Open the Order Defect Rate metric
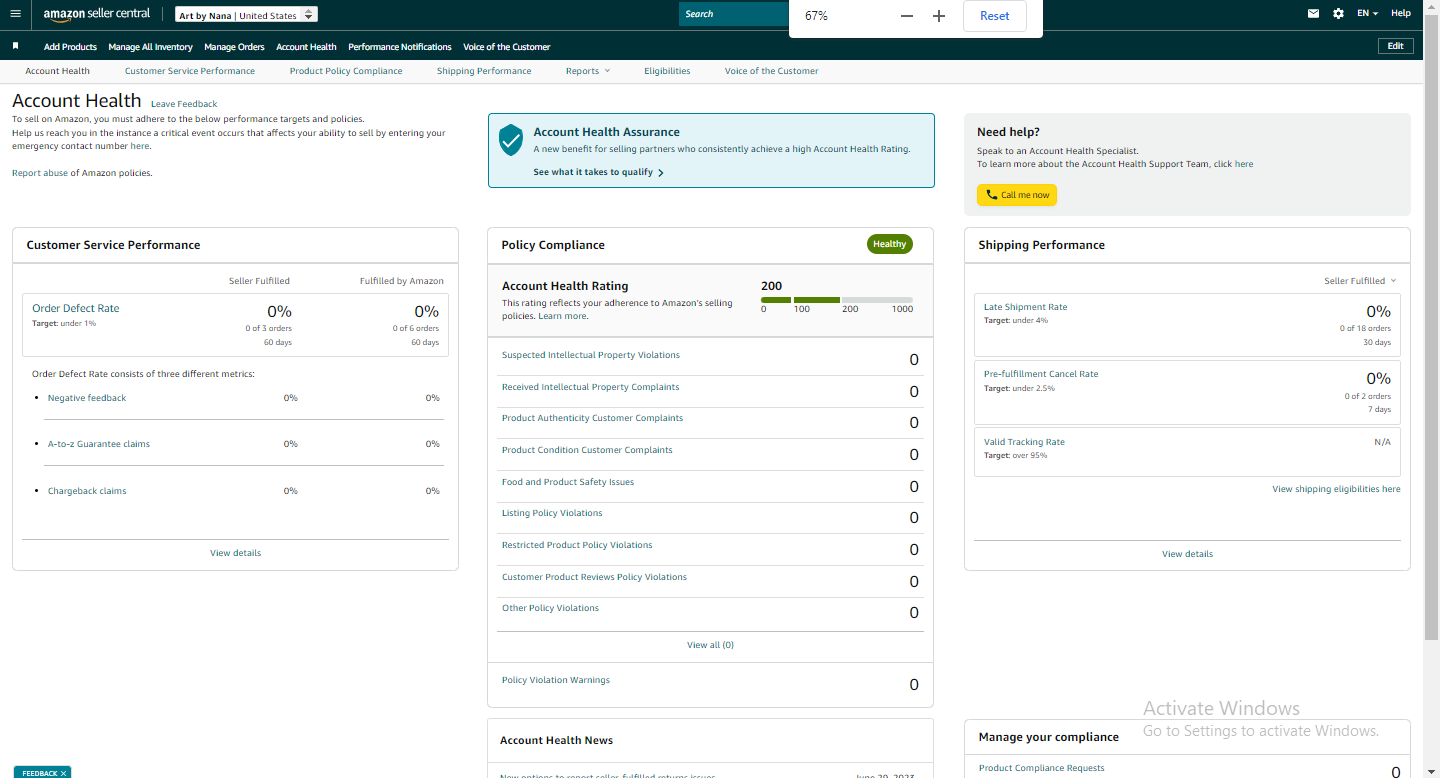This screenshot has height=778, width=1440. click(x=75, y=308)
